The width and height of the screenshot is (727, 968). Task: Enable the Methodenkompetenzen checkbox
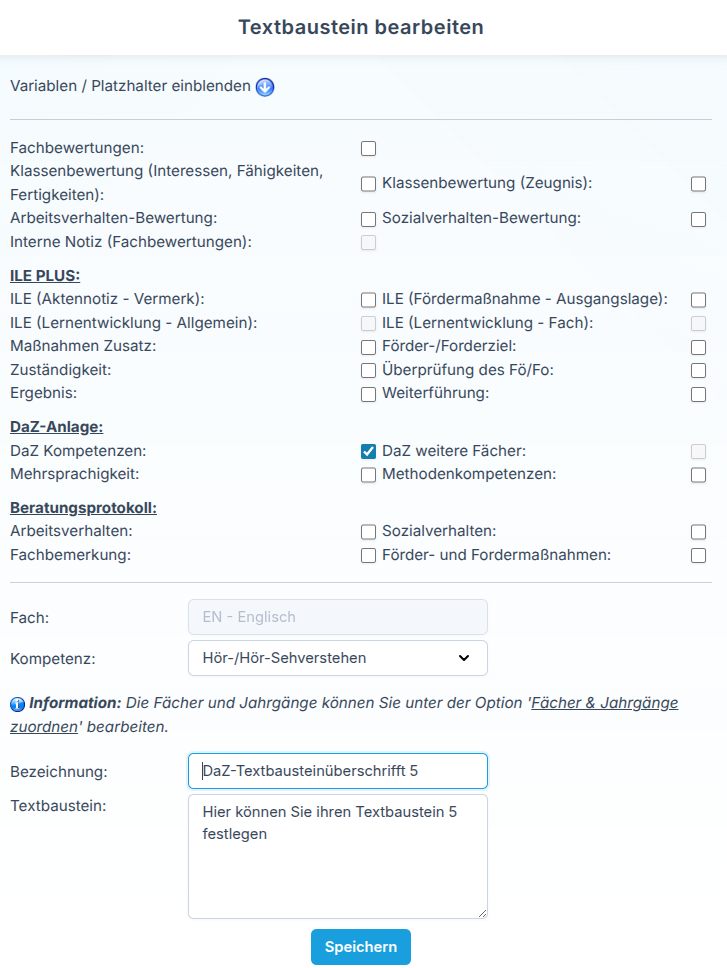(699, 475)
